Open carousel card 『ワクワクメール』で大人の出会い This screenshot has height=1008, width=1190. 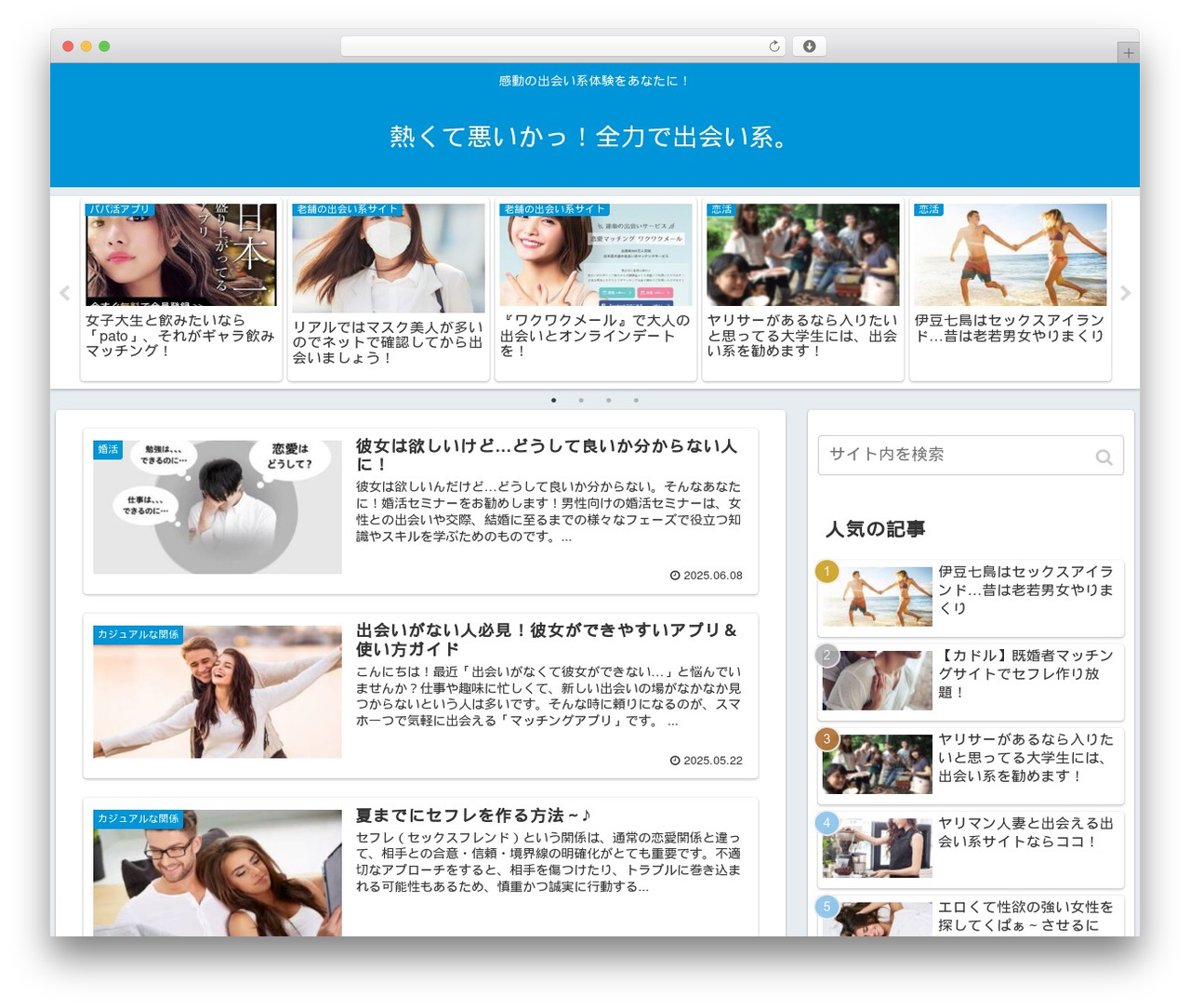(596, 290)
